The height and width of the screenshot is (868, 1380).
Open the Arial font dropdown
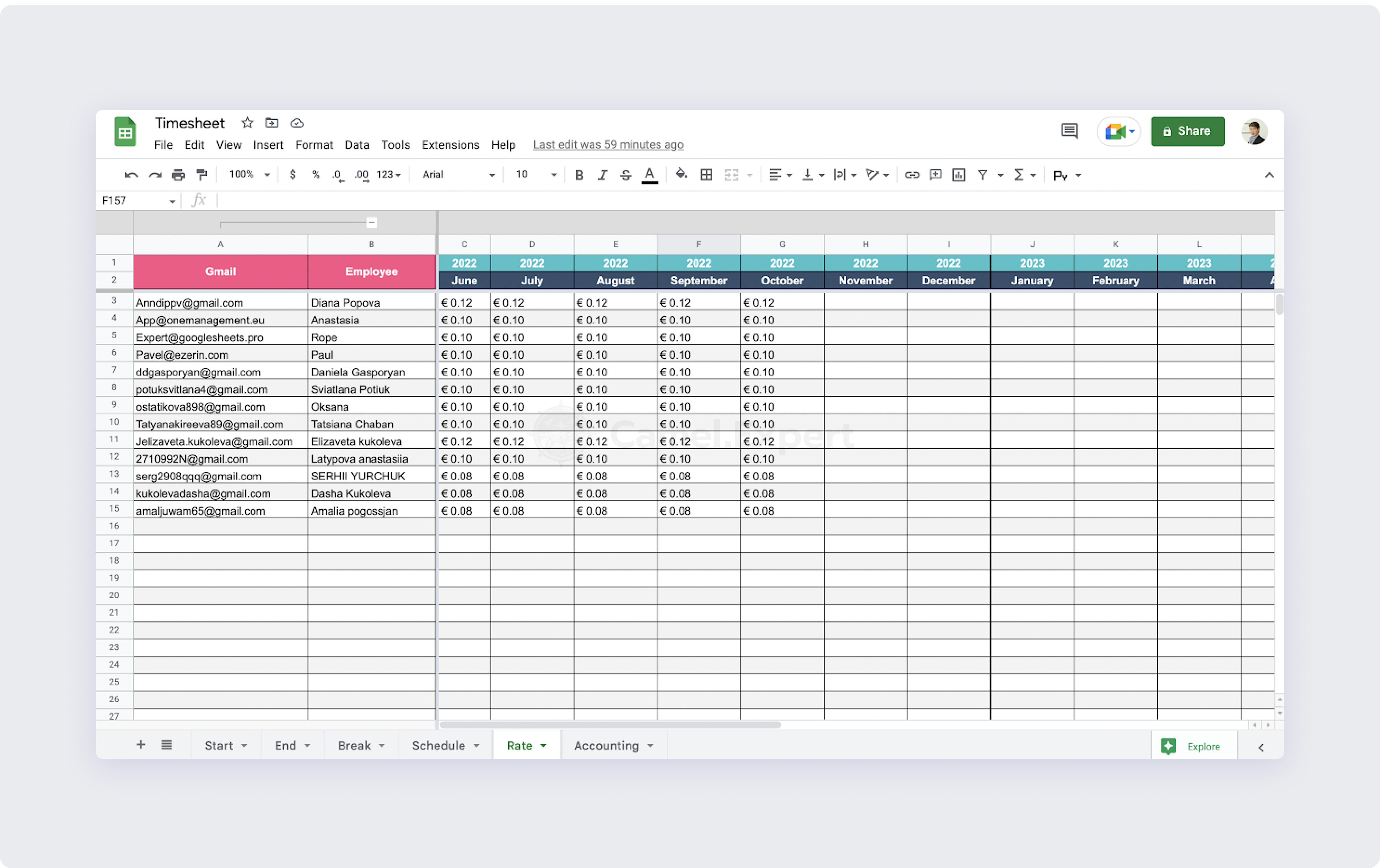(x=458, y=175)
